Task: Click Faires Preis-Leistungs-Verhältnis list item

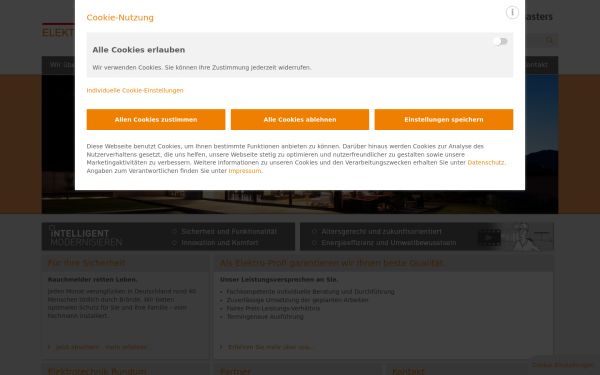Action: 273,308
